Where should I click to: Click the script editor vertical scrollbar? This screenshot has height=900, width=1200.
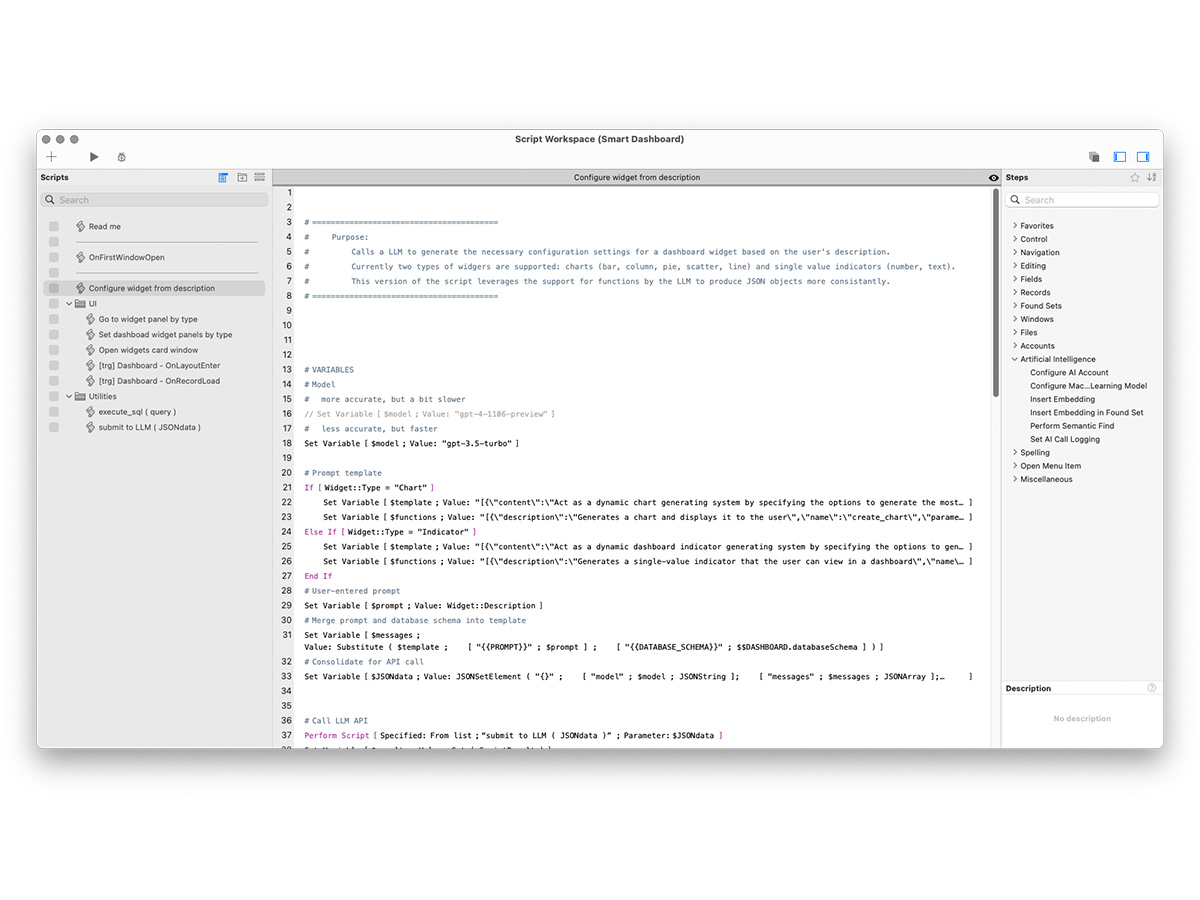pos(996,294)
